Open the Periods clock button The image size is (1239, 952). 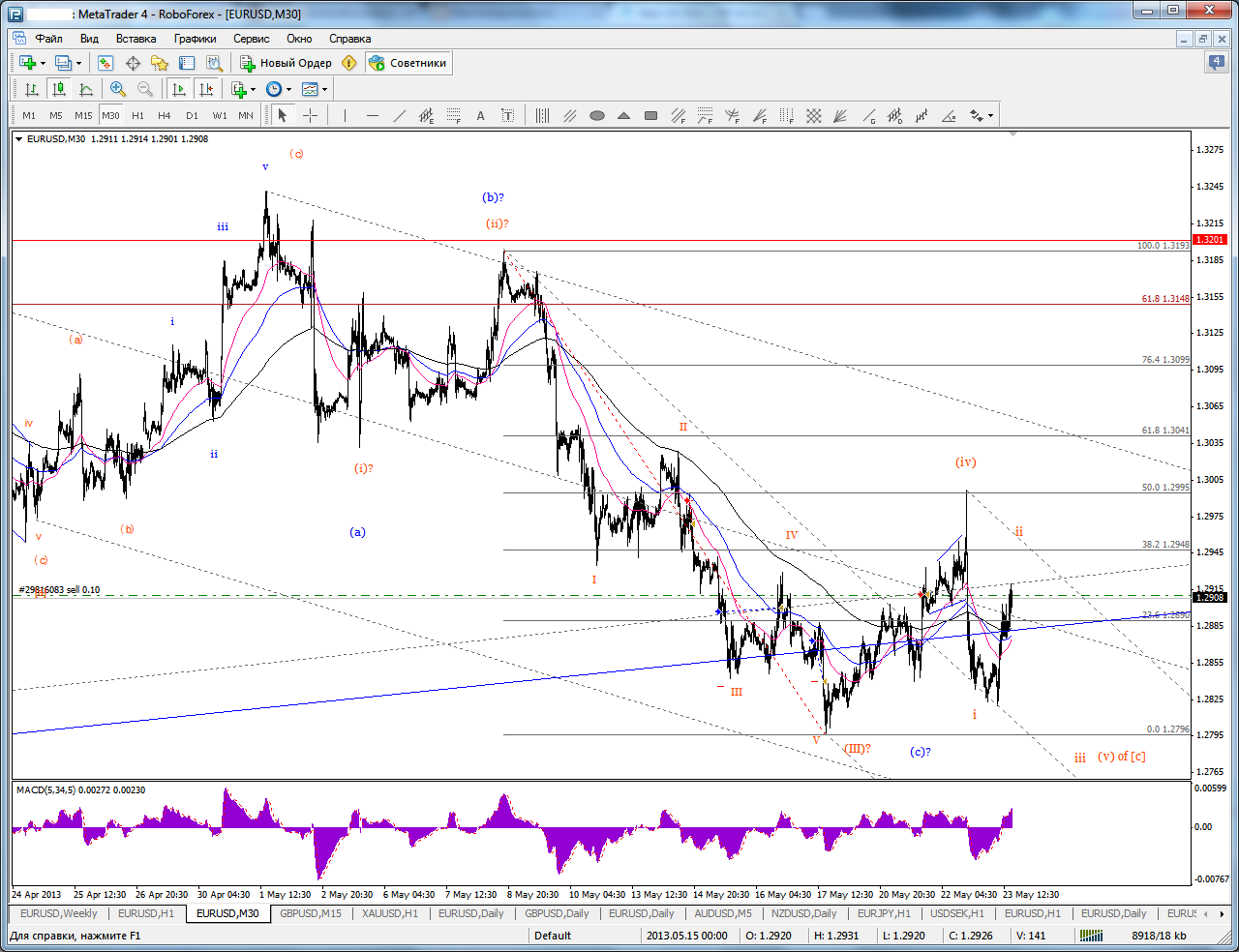click(x=274, y=89)
